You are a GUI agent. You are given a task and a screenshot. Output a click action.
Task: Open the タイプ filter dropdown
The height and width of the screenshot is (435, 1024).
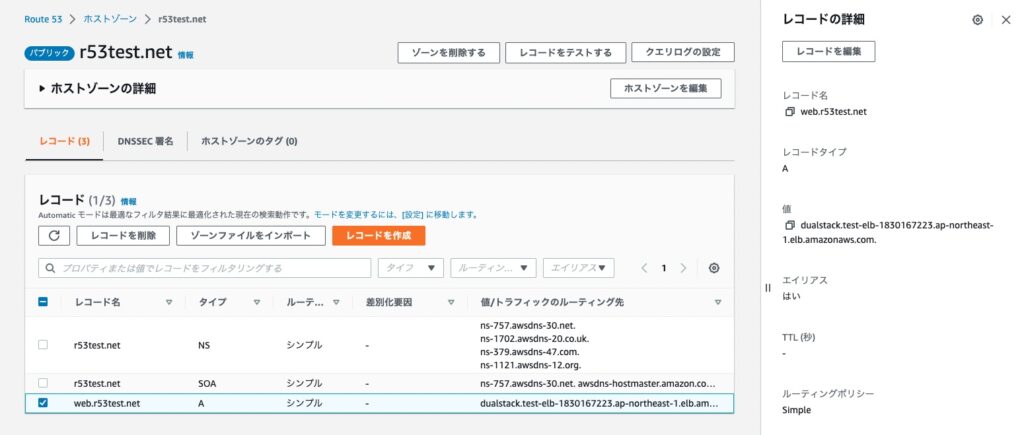(x=411, y=268)
